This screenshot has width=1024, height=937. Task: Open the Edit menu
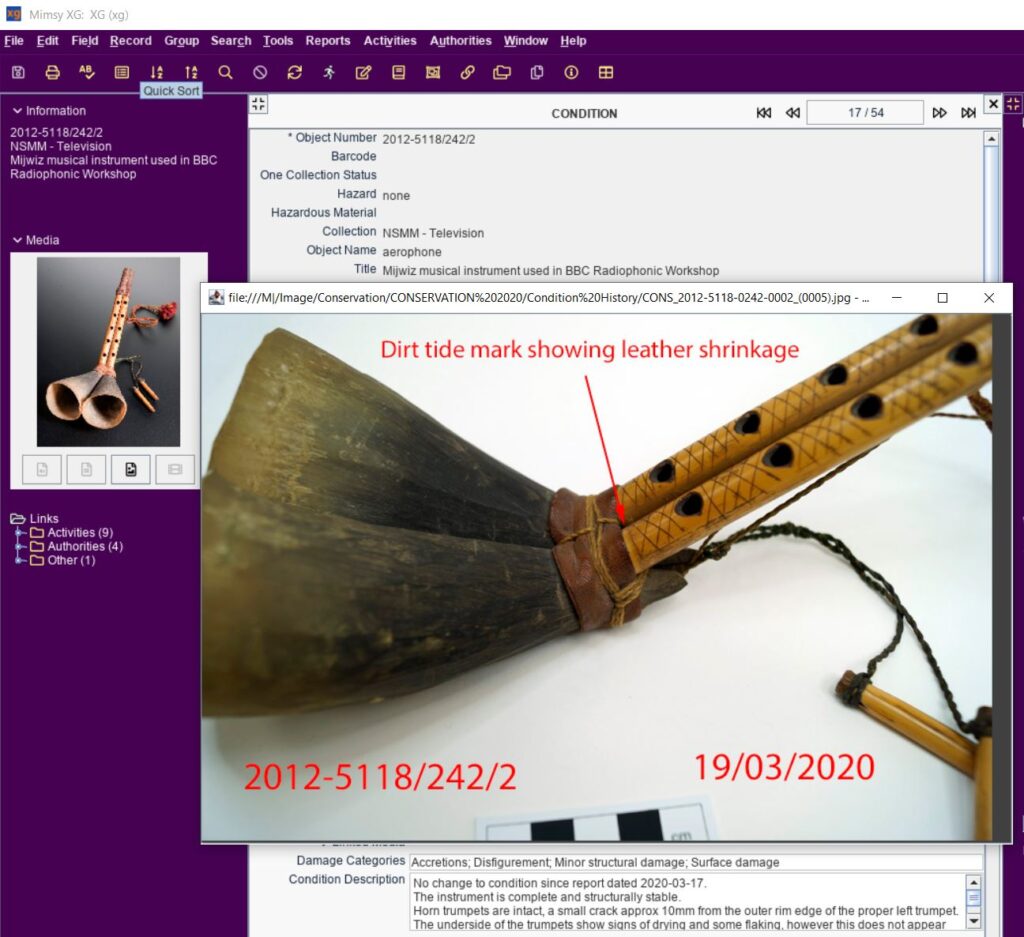coord(47,40)
